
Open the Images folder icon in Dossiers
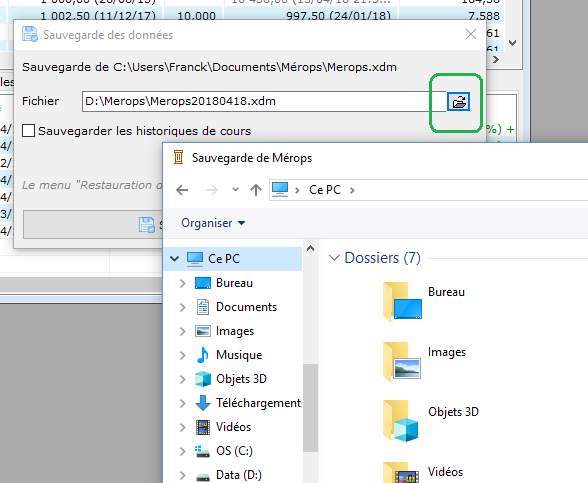point(402,362)
